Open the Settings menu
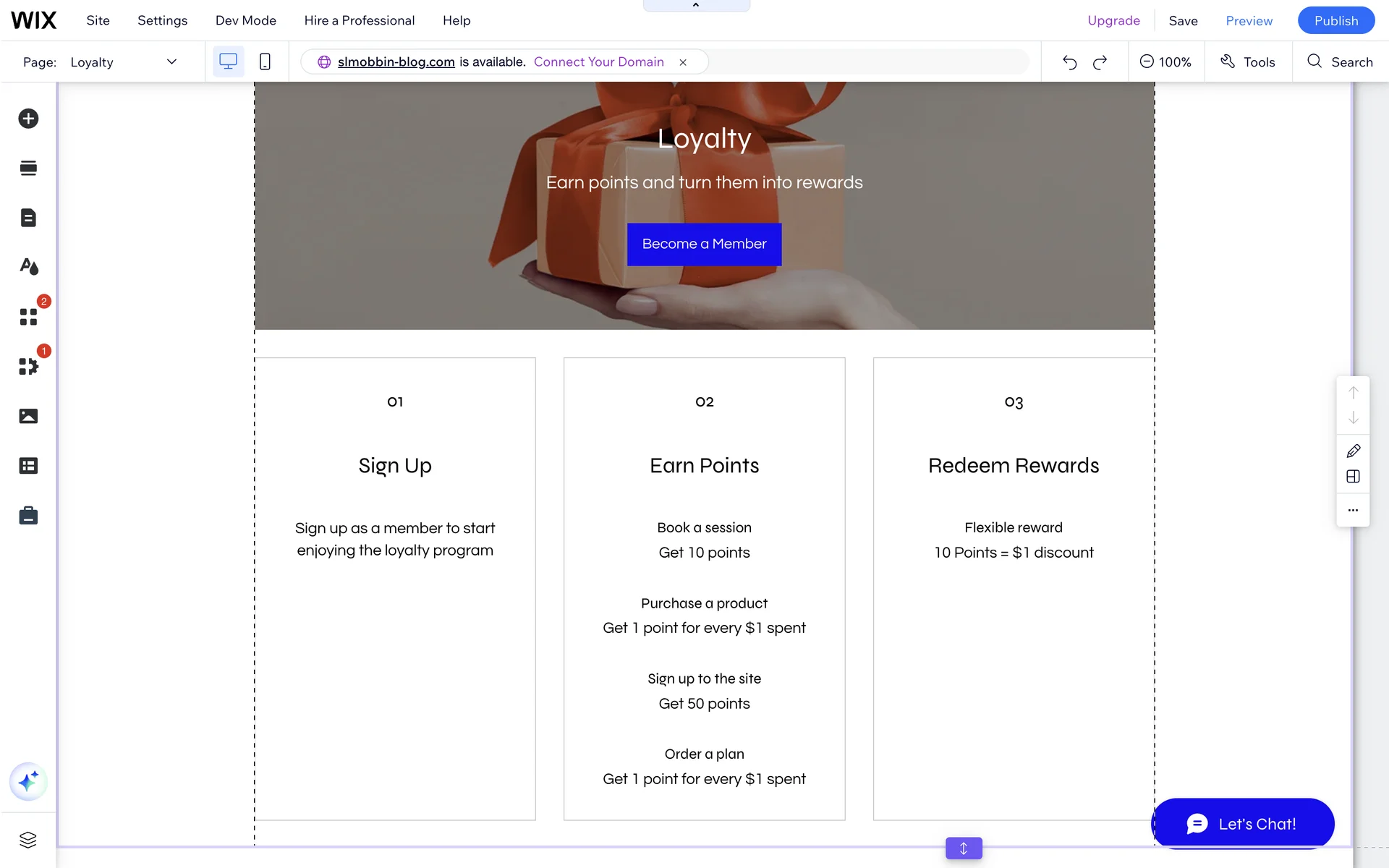The height and width of the screenshot is (868, 1389). (162, 20)
